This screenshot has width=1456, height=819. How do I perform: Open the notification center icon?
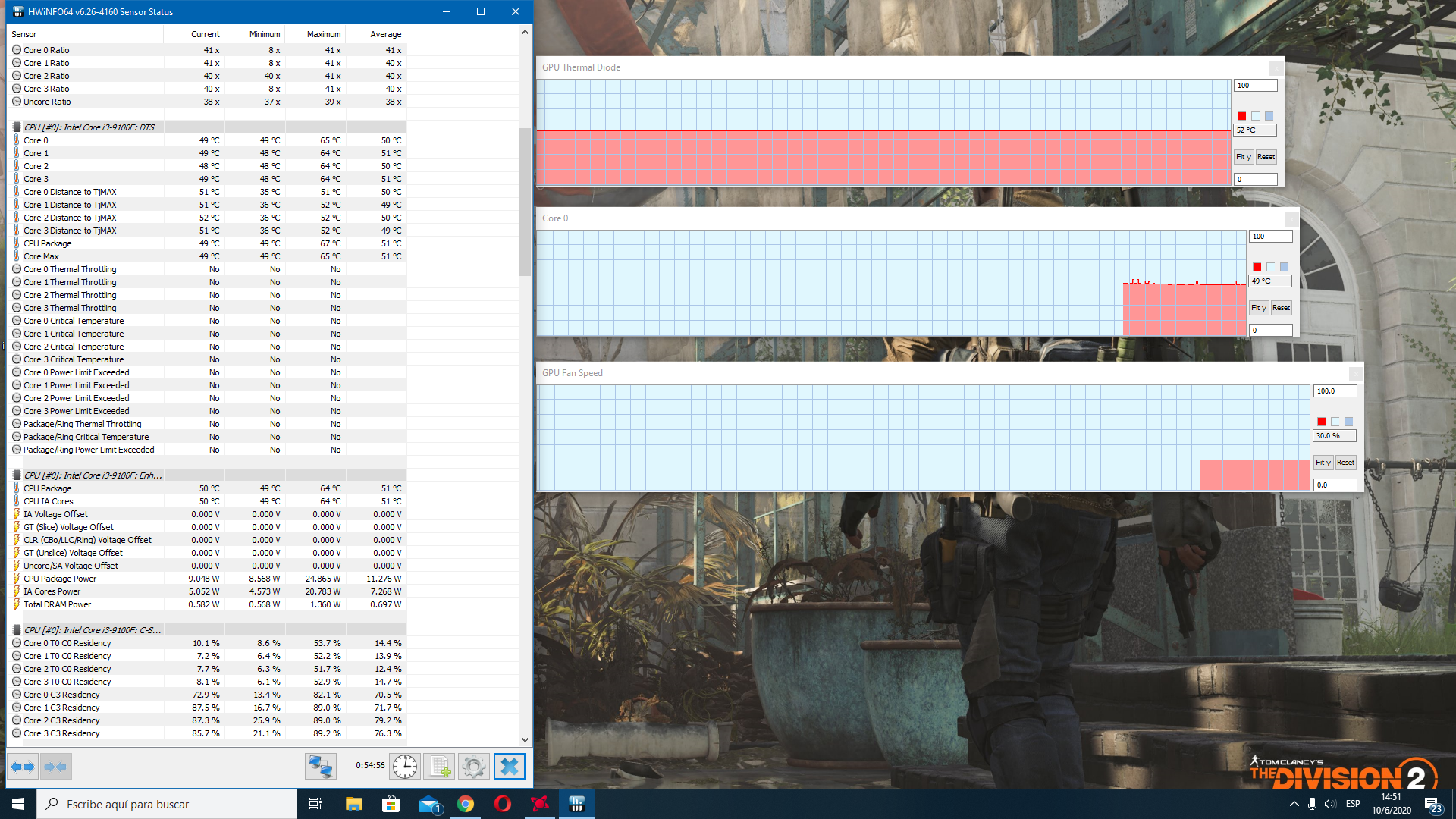(x=1432, y=804)
